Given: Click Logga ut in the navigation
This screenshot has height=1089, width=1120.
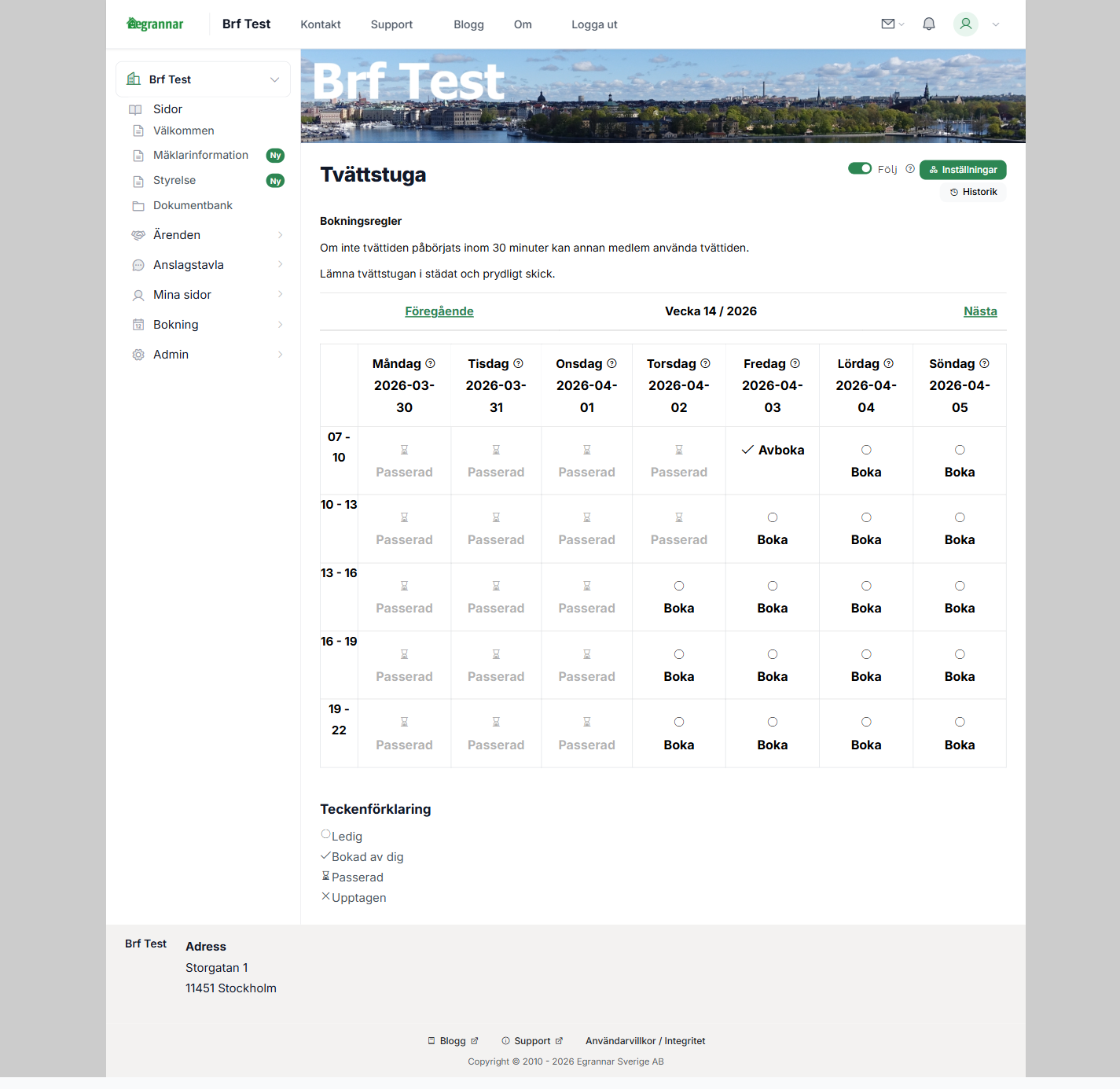Looking at the screenshot, I should pos(593,24).
